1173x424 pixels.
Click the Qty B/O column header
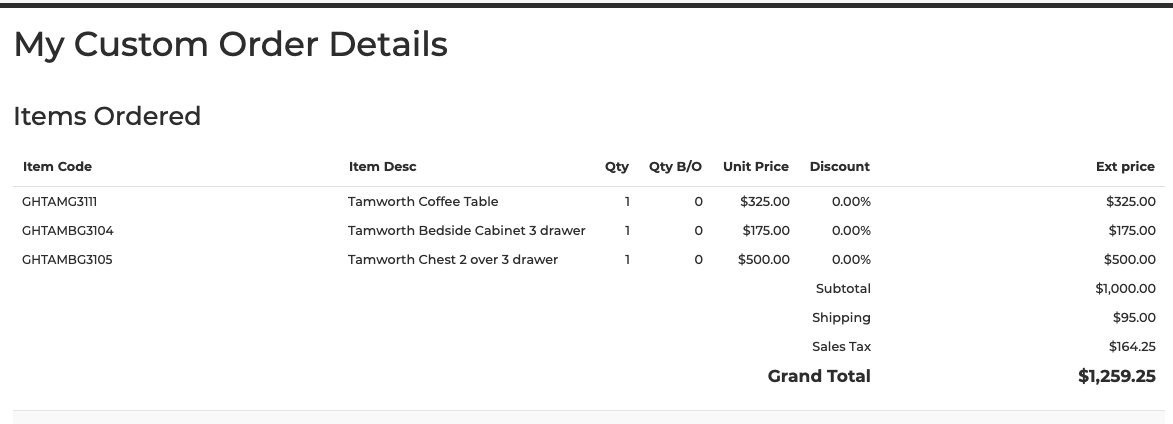[x=676, y=167]
